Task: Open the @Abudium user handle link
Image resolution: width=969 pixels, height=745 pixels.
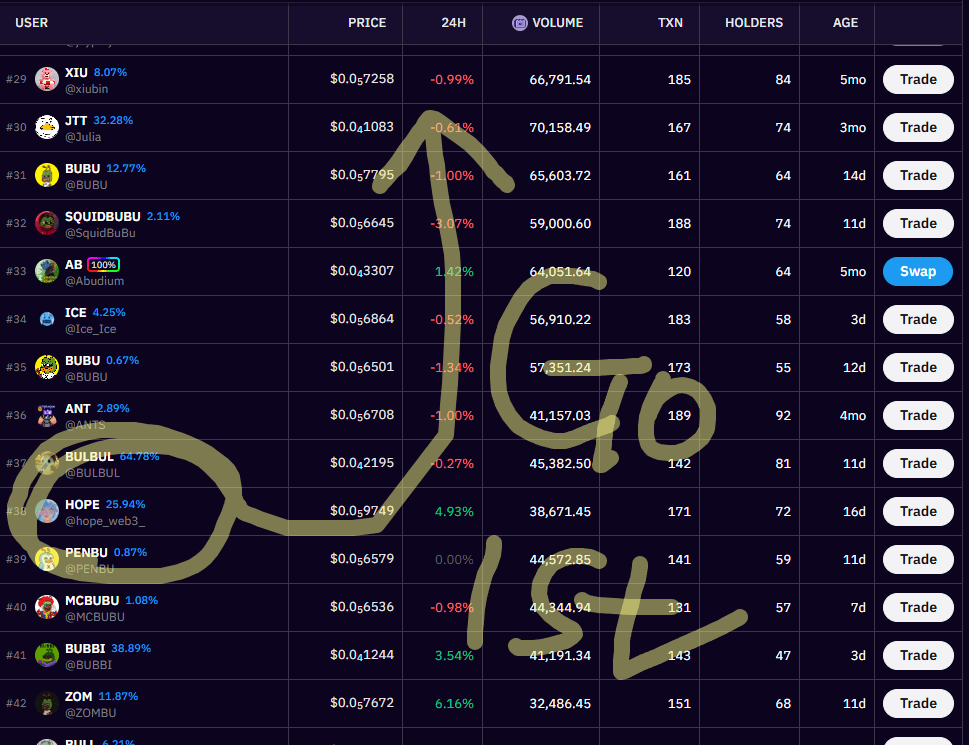Action: point(95,281)
